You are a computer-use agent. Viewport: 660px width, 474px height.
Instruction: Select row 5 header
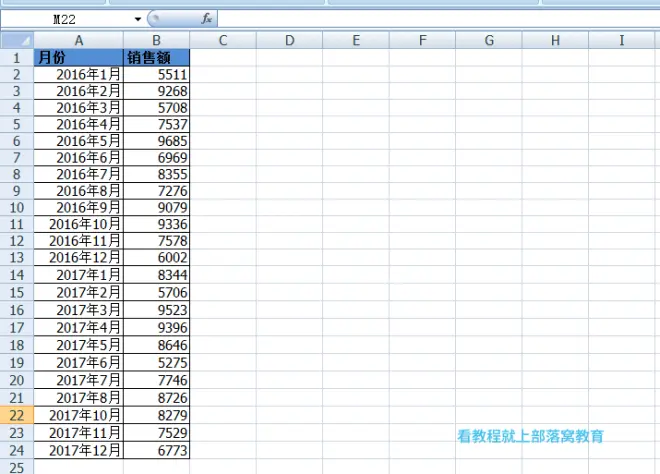[x=17, y=124]
